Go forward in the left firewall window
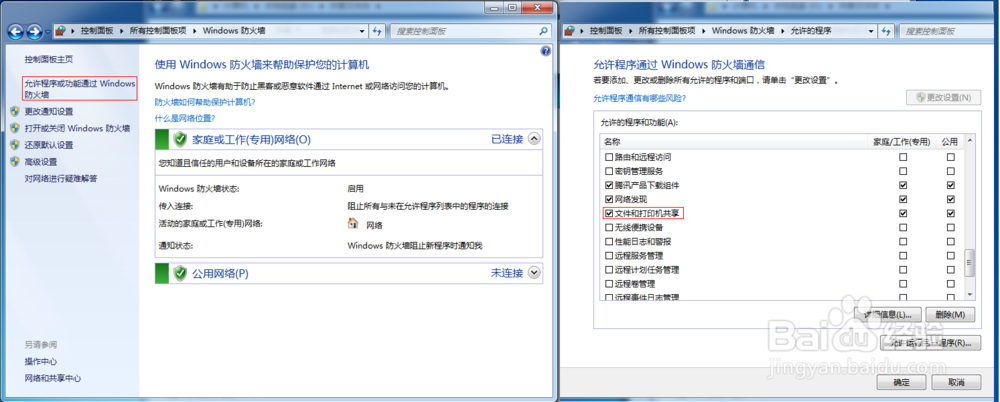This screenshot has width=1000, height=402. coord(34,31)
